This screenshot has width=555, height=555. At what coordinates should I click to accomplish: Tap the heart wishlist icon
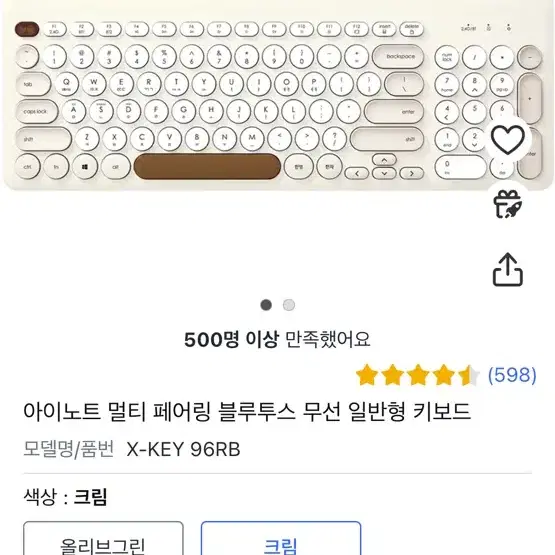click(x=508, y=139)
